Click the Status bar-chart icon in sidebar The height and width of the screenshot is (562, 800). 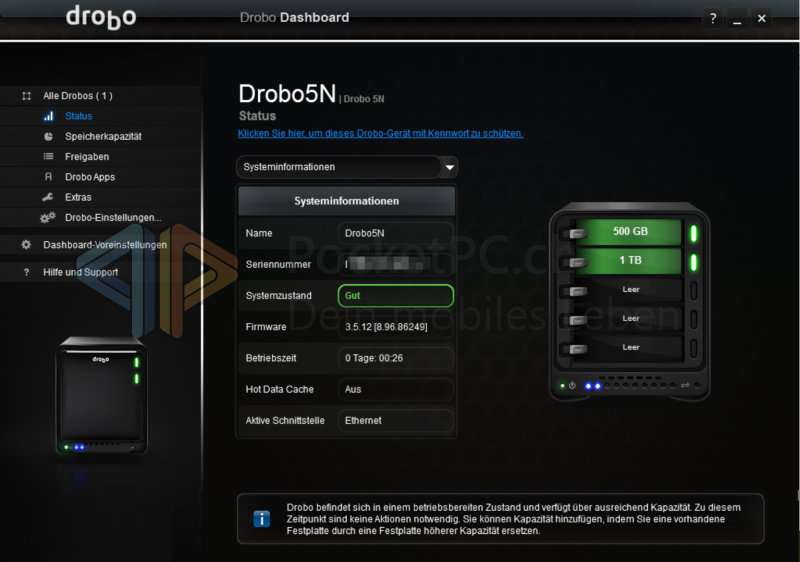click(x=48, y=116)
